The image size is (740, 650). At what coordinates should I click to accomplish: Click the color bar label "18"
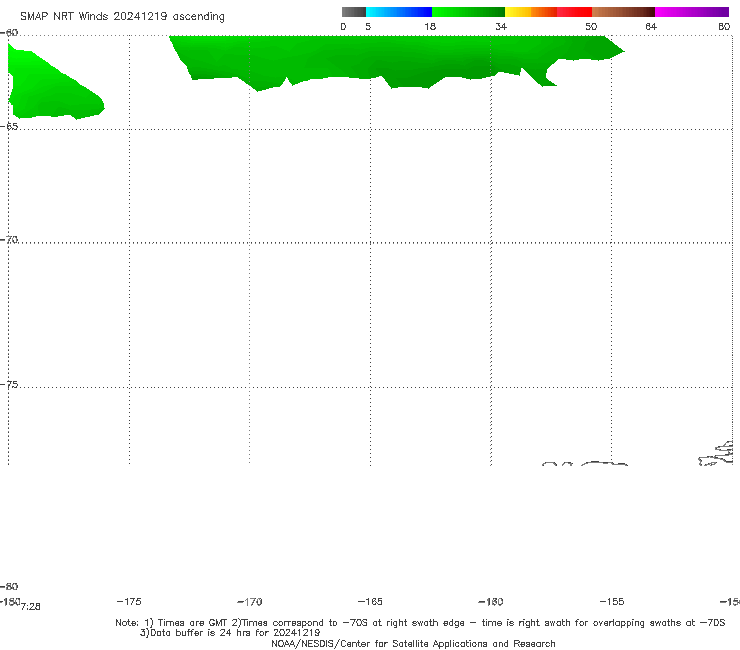430,26
